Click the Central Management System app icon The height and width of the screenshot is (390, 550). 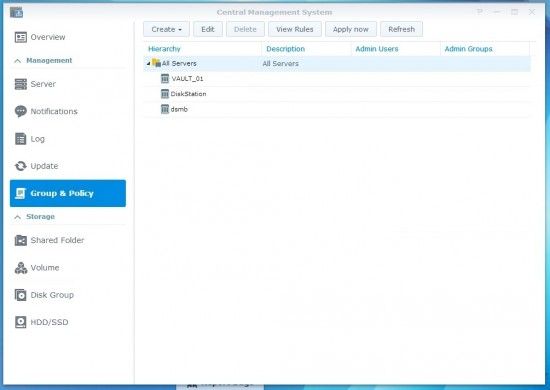[x=16, y=12]
